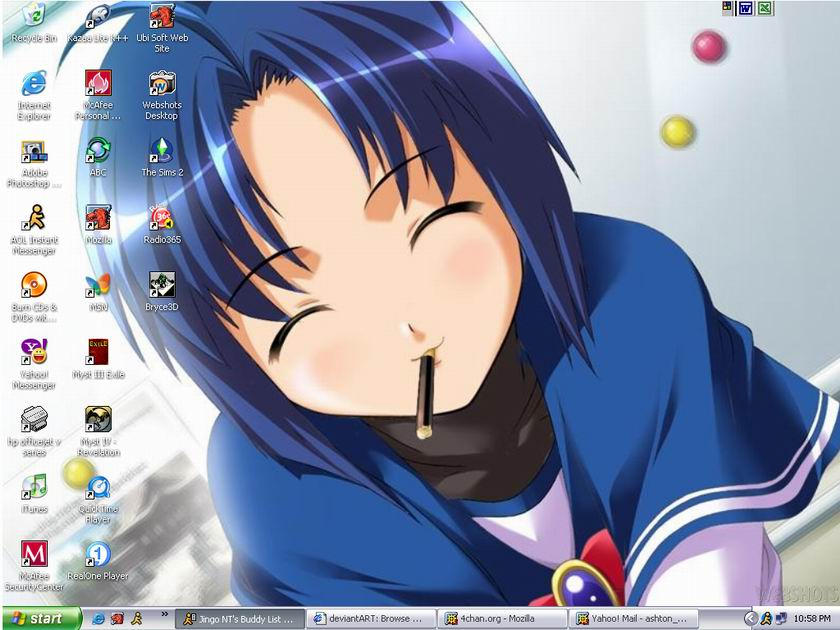The height and width of the screenshot is (630, 840).
Task: Click the network monitors tray icon
Action: [781, 619]
